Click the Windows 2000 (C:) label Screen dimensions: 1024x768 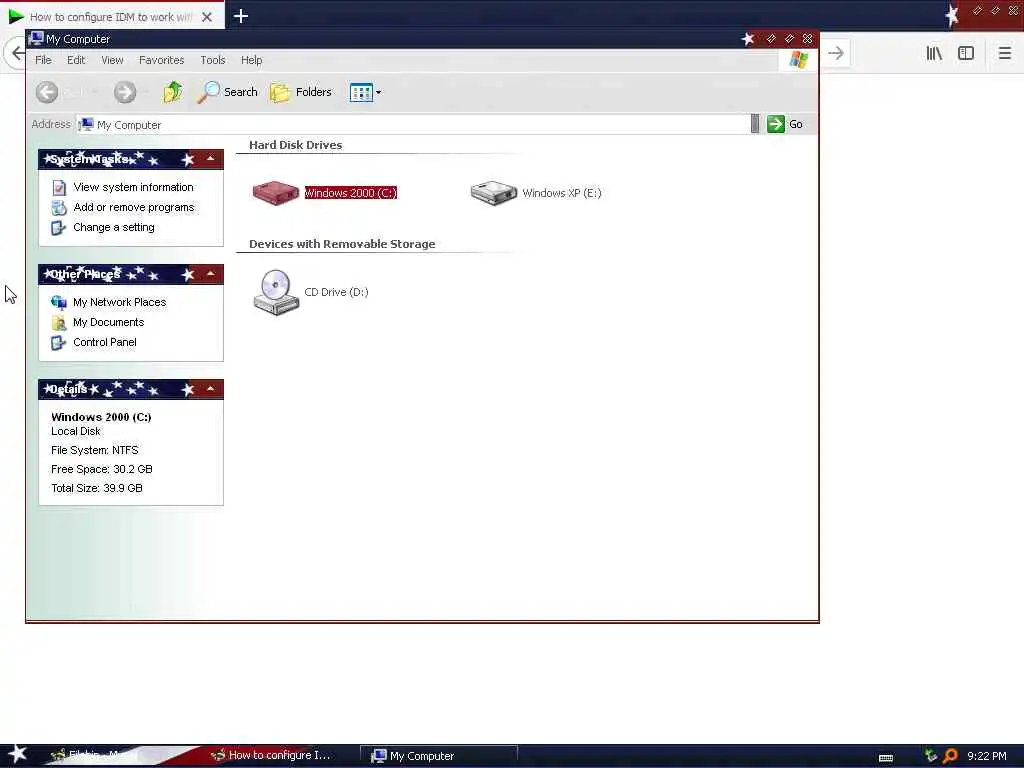click(x=351, y=193)
